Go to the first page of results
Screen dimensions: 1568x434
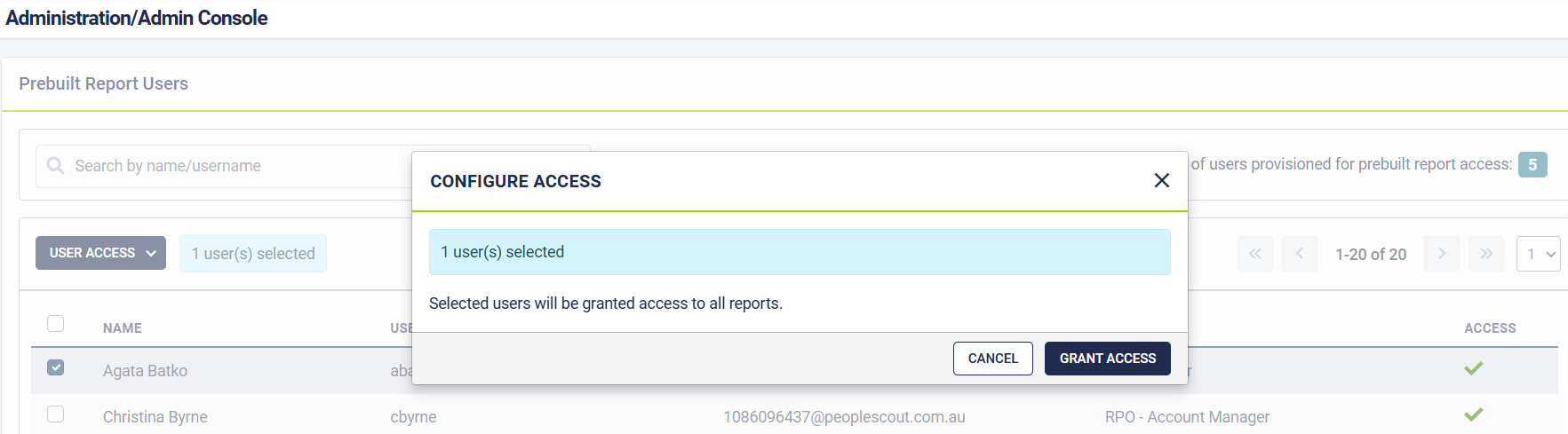tap(1254, 254)
